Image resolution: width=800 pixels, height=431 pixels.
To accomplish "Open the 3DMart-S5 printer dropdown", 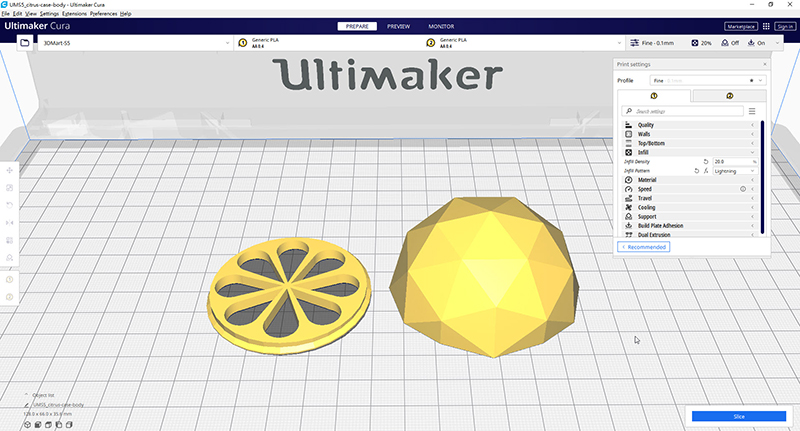I will 135,43.
